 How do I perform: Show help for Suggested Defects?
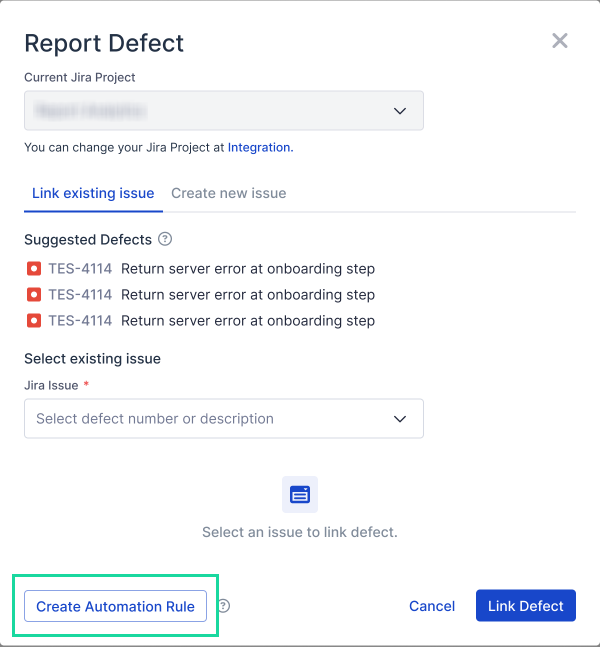165,240
